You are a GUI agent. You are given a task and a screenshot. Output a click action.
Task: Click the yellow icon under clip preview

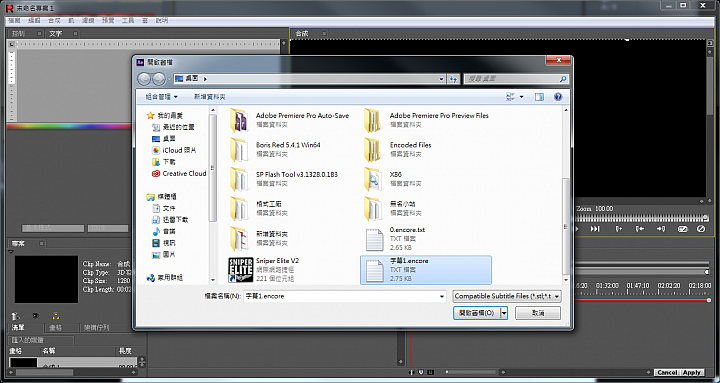click(56, 316)
